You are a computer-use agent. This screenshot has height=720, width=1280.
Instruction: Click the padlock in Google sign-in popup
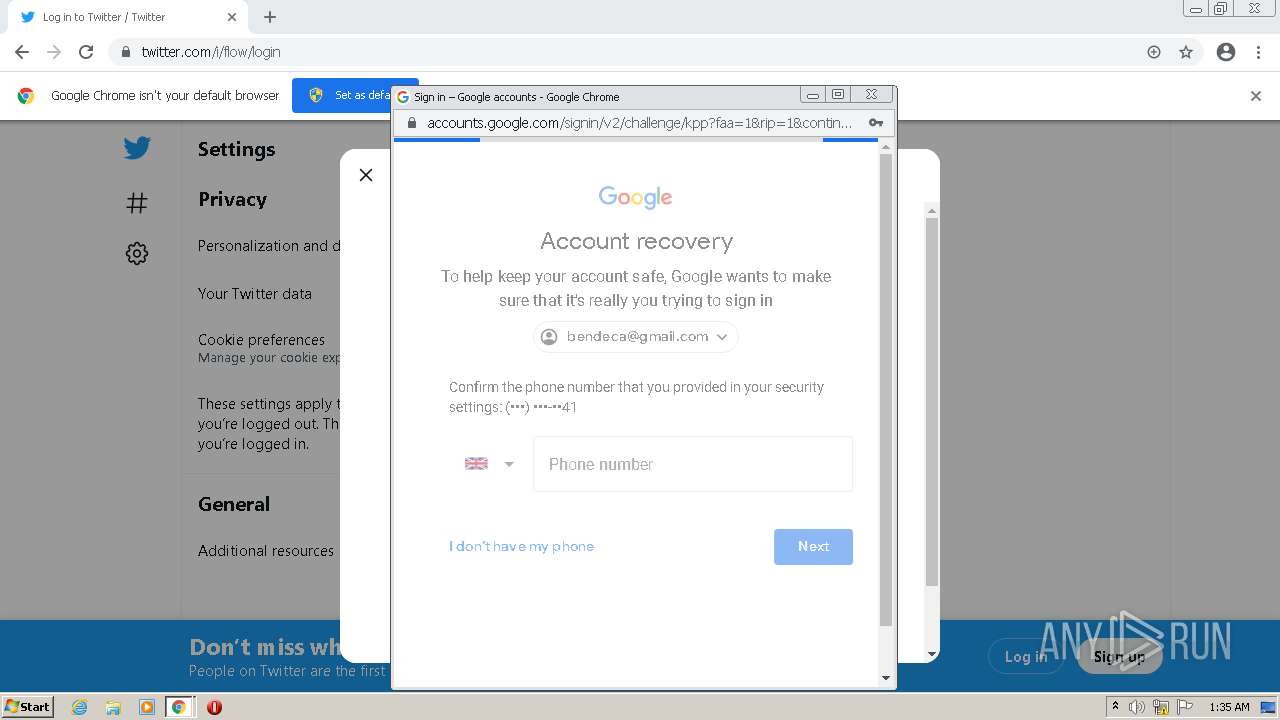tap(411, 123)
